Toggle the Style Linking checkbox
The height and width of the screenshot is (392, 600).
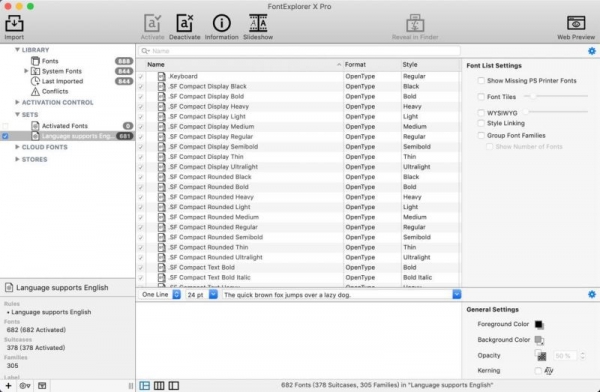(481, 123)
